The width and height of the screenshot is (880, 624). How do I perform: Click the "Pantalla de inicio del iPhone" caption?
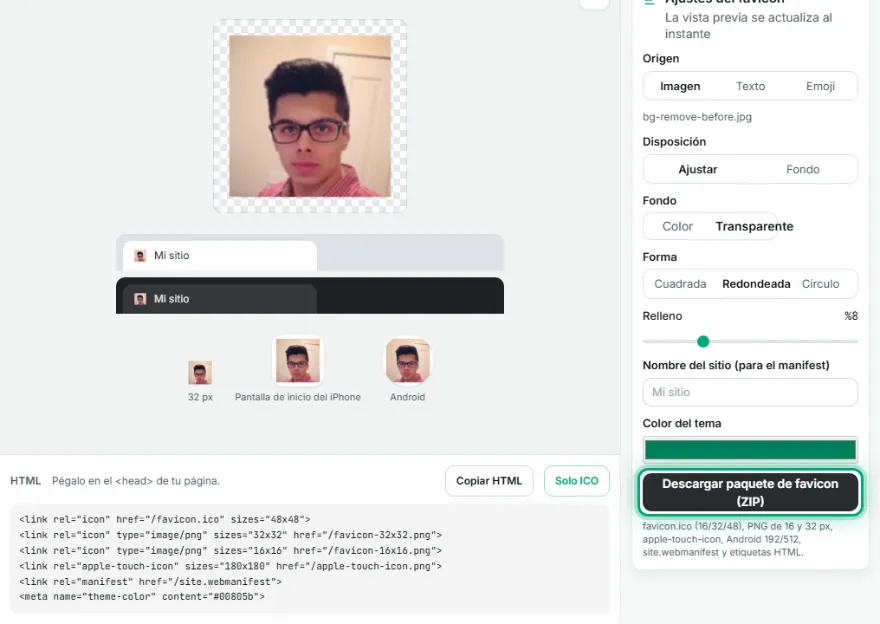pos(297,397)
